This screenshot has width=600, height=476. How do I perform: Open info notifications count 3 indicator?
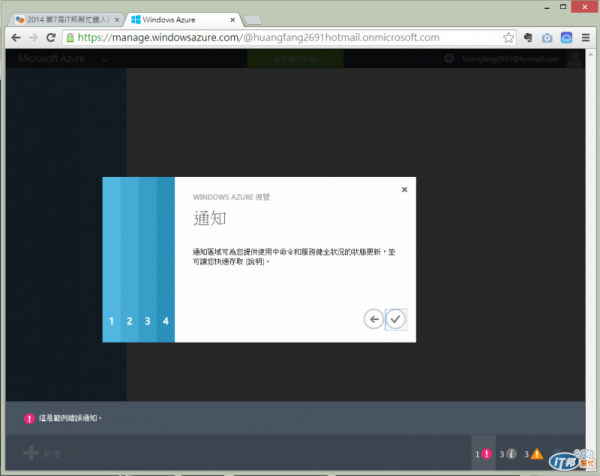click(508, 454)
